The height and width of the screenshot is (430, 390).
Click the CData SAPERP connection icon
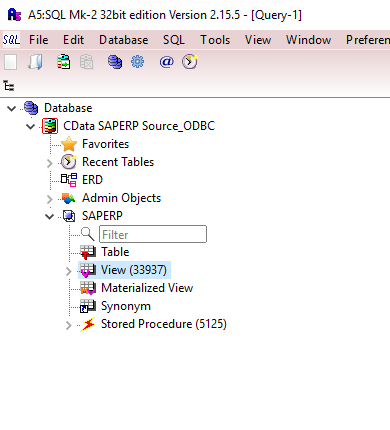tap(50, 126)
